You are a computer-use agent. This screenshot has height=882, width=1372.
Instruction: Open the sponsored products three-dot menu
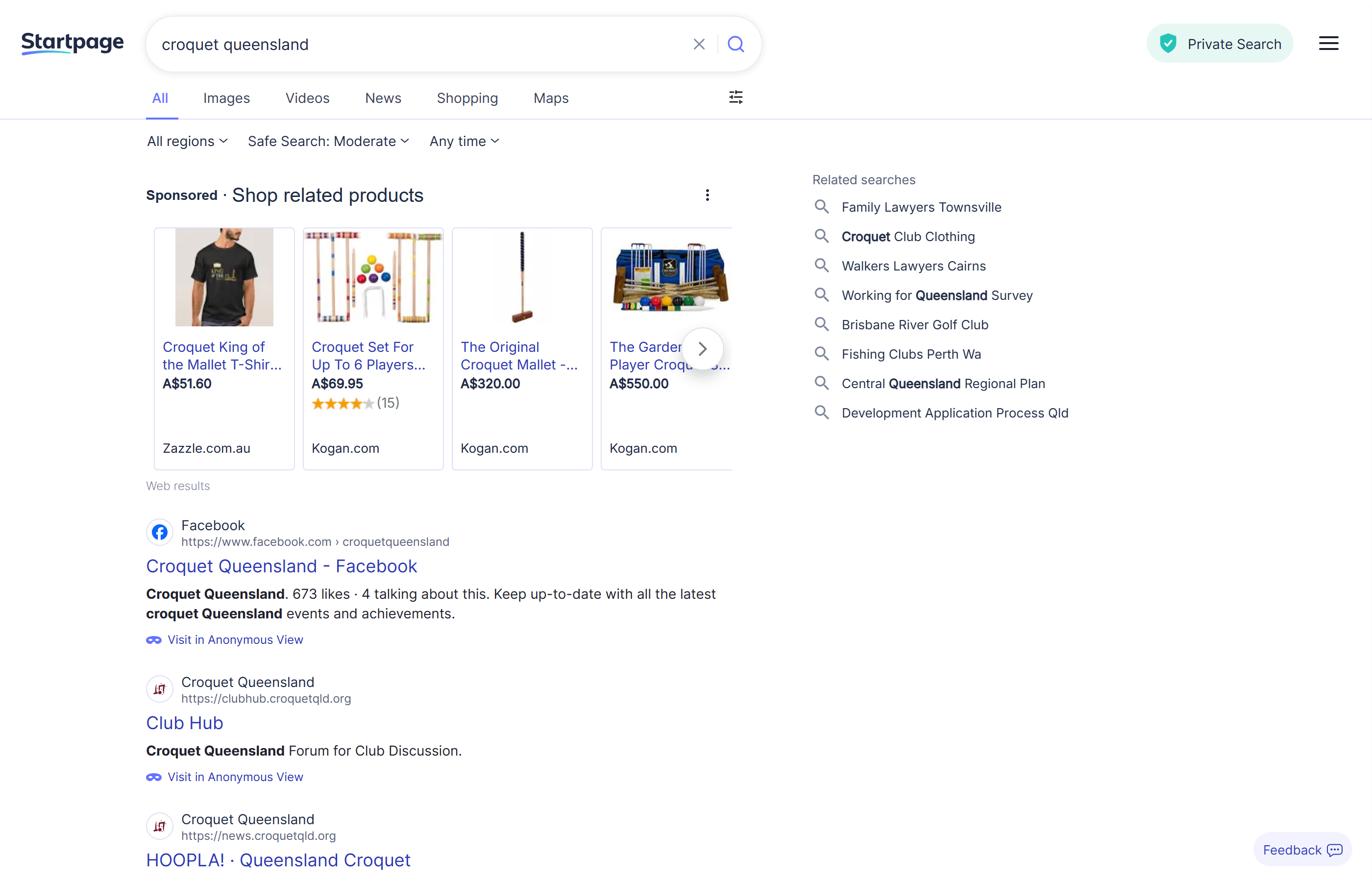point(707,196)
